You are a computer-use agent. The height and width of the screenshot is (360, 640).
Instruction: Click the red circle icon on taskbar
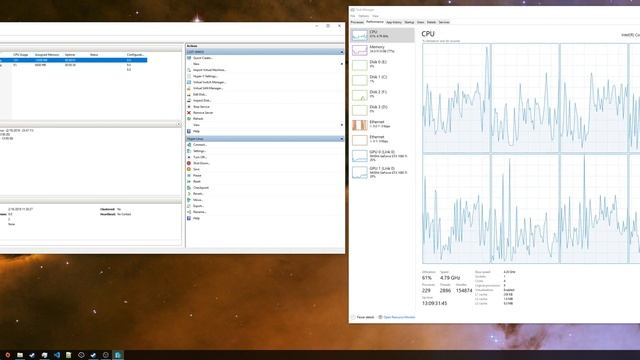click(7, 355)
